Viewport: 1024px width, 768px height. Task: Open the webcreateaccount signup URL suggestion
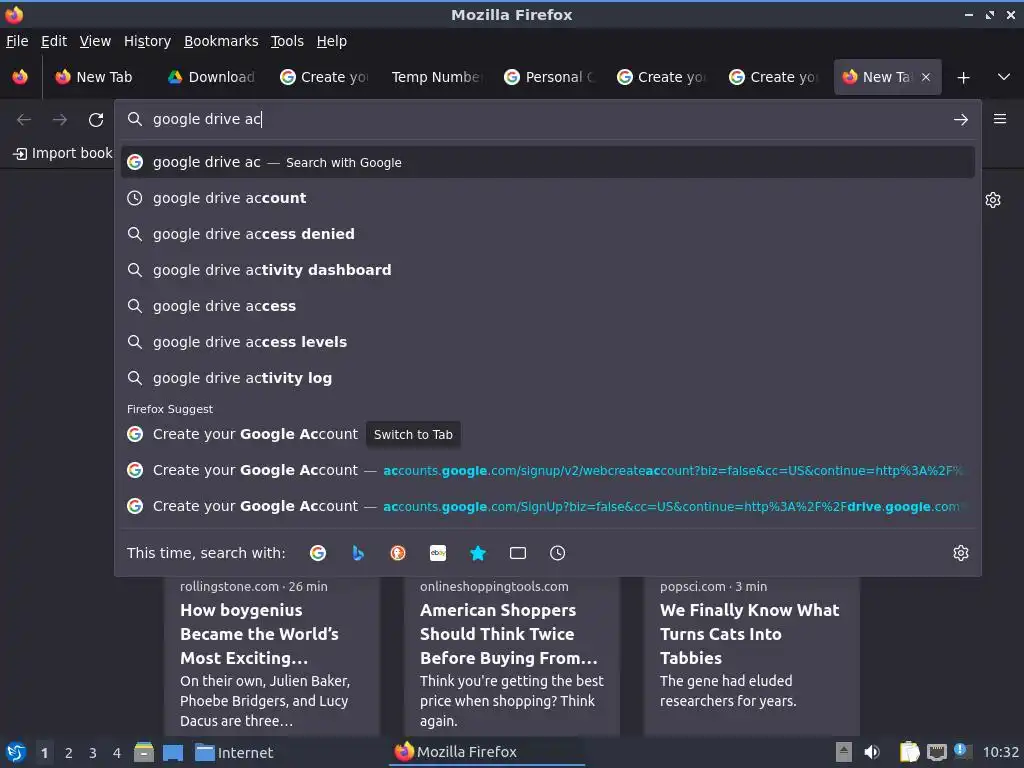click(x=548, y=470)
